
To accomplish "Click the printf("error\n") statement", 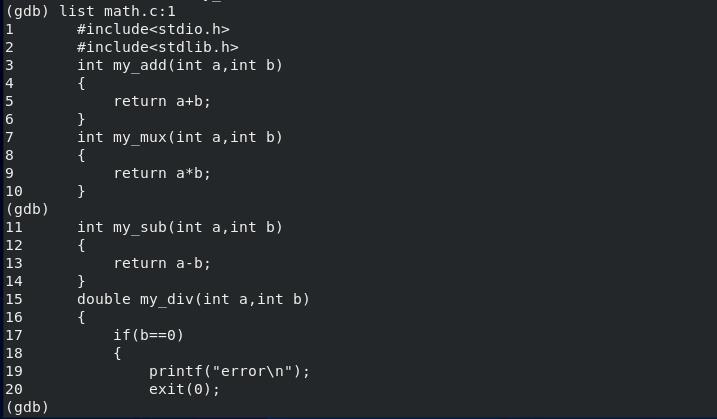I will pos(230,371).
